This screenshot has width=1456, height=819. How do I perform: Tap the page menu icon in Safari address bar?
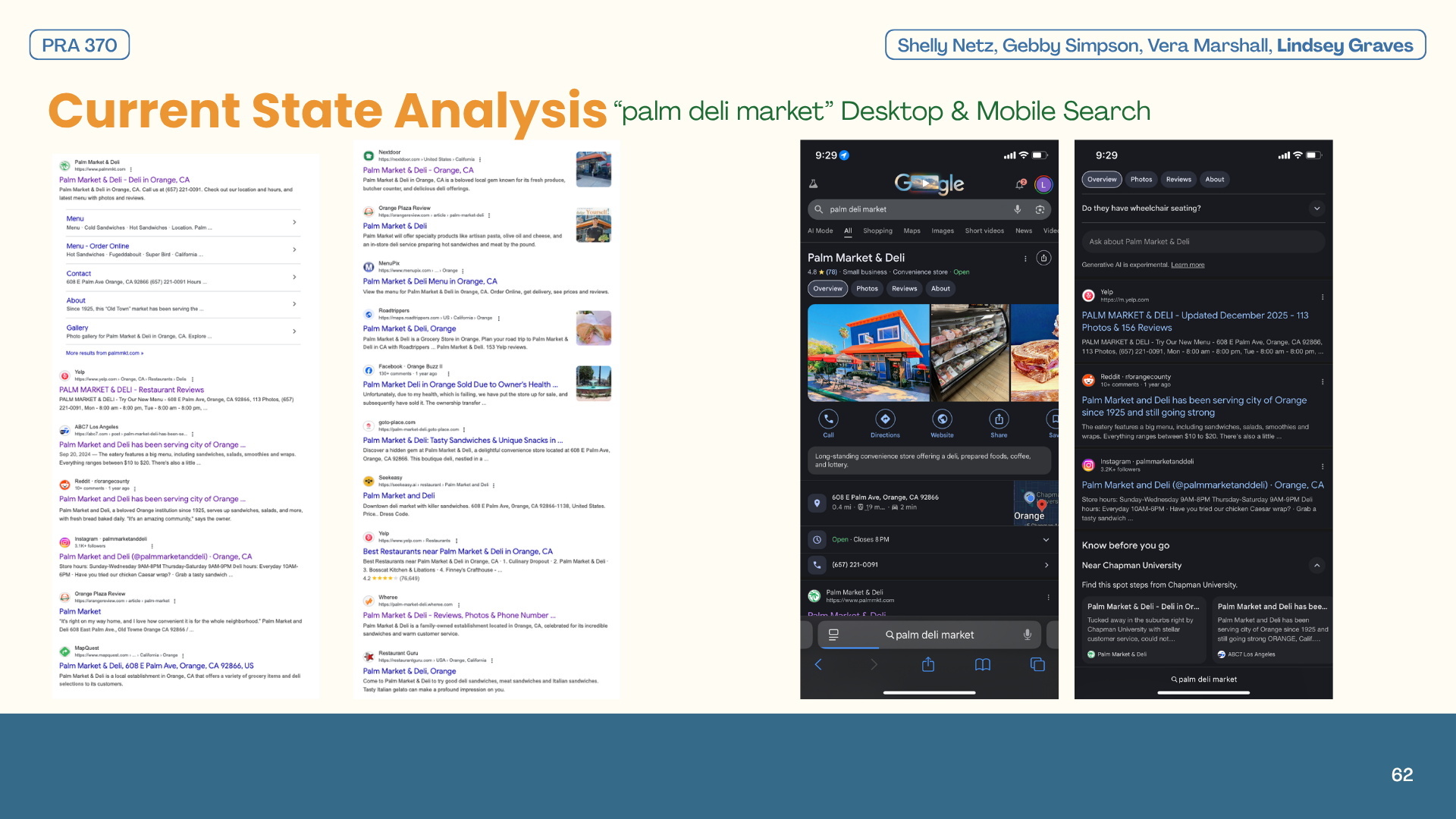click(833, 635)
